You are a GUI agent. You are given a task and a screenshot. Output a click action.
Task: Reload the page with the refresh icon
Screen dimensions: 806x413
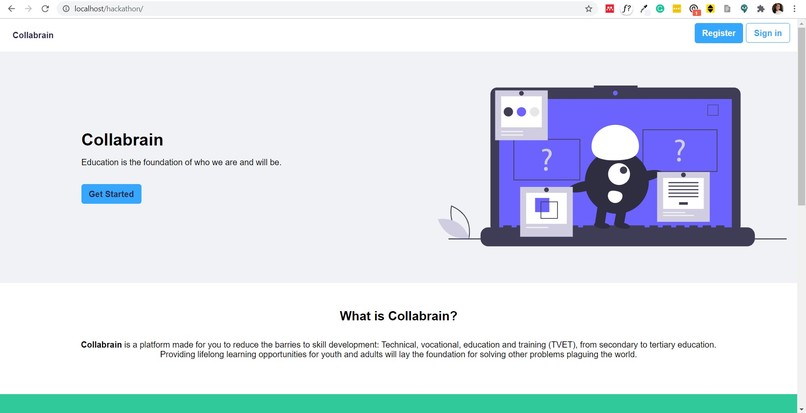pos(45,9)
